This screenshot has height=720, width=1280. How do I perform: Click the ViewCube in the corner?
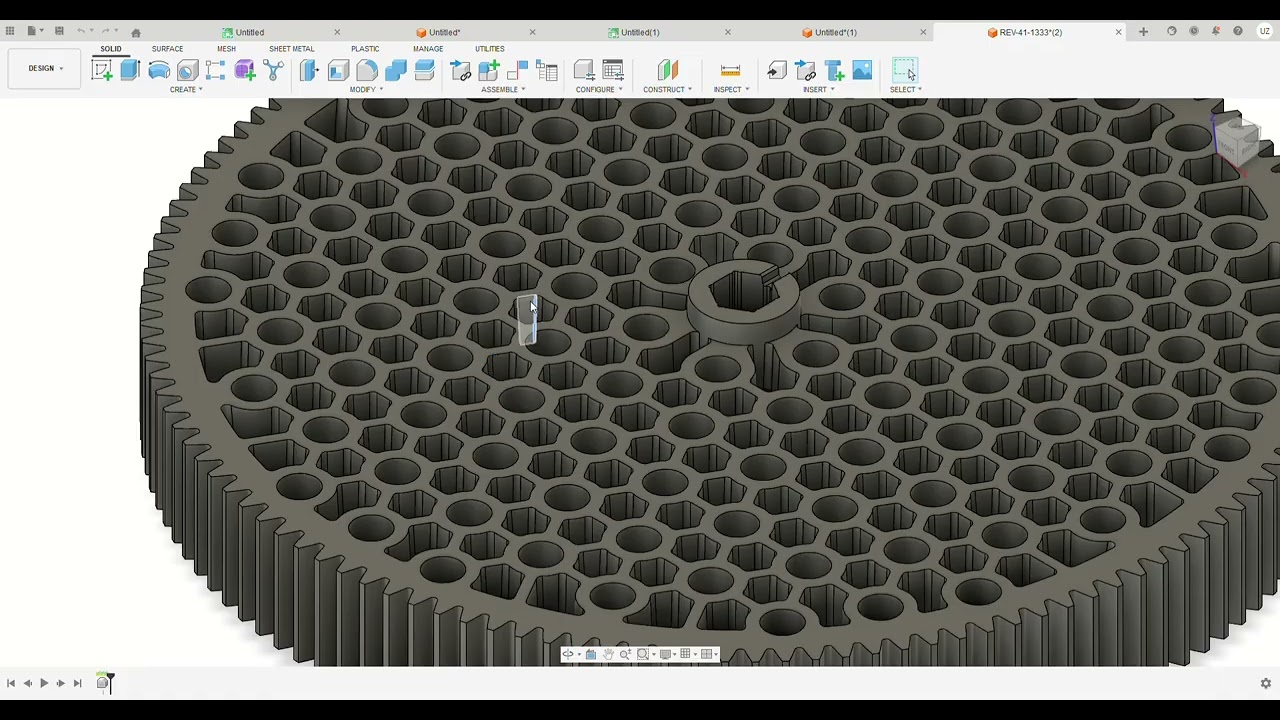1238,143
